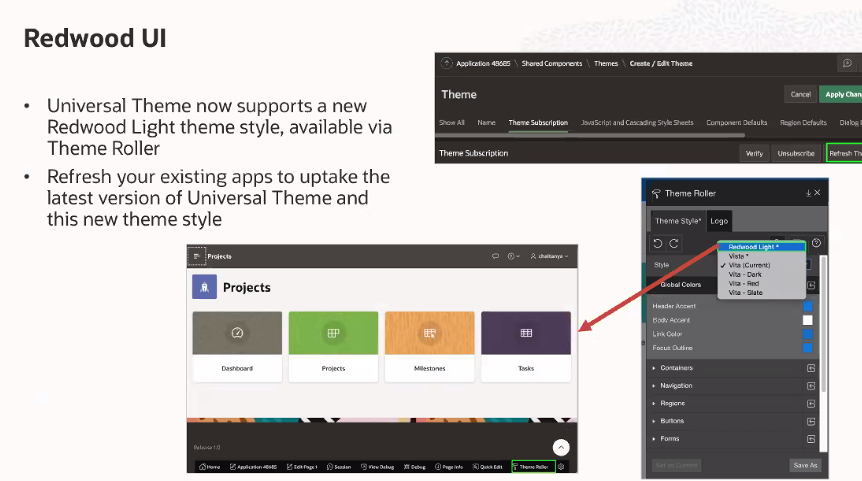862x481 pixels.
Task: Open Theme Roller from the developer toolbar
Action: tap(533, 467)
